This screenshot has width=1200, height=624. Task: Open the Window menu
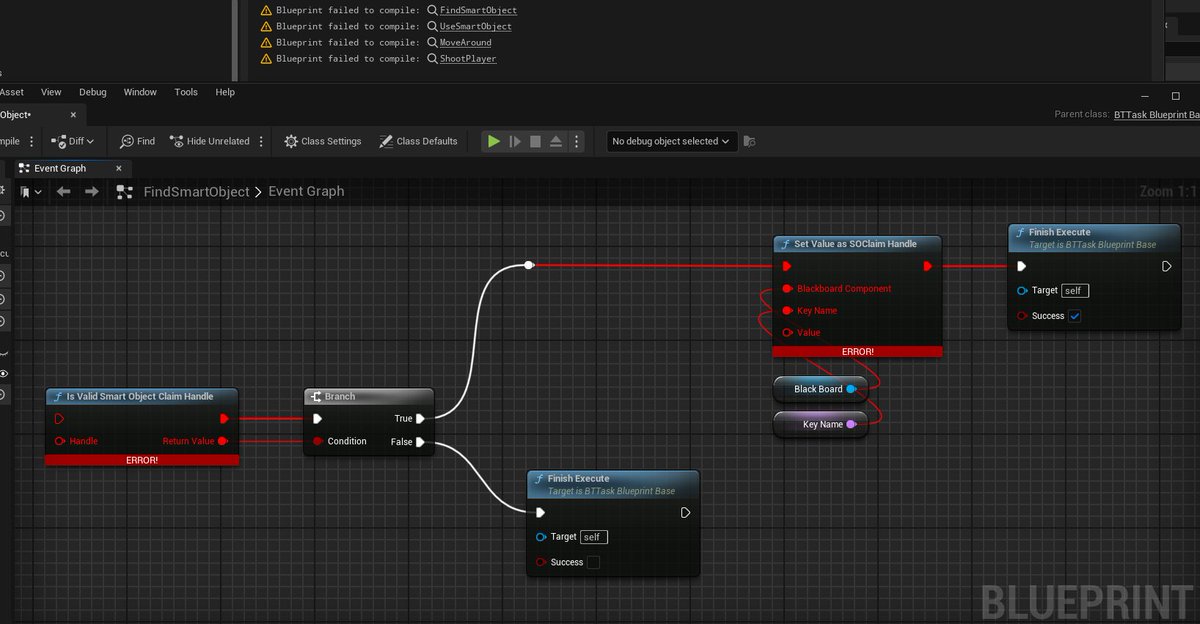coord(140,92)
